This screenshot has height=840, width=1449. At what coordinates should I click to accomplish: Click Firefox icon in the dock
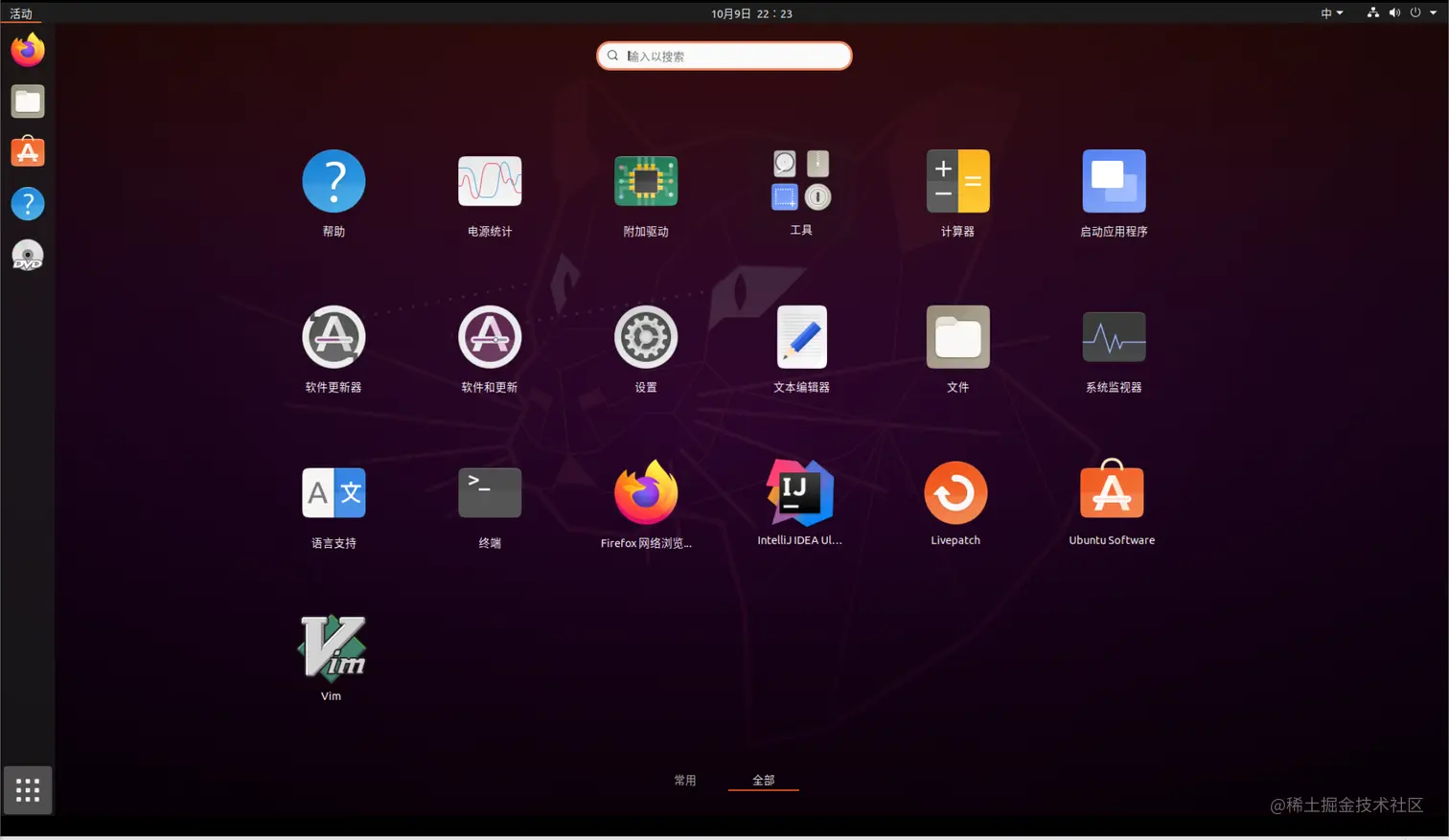[28, 50]
